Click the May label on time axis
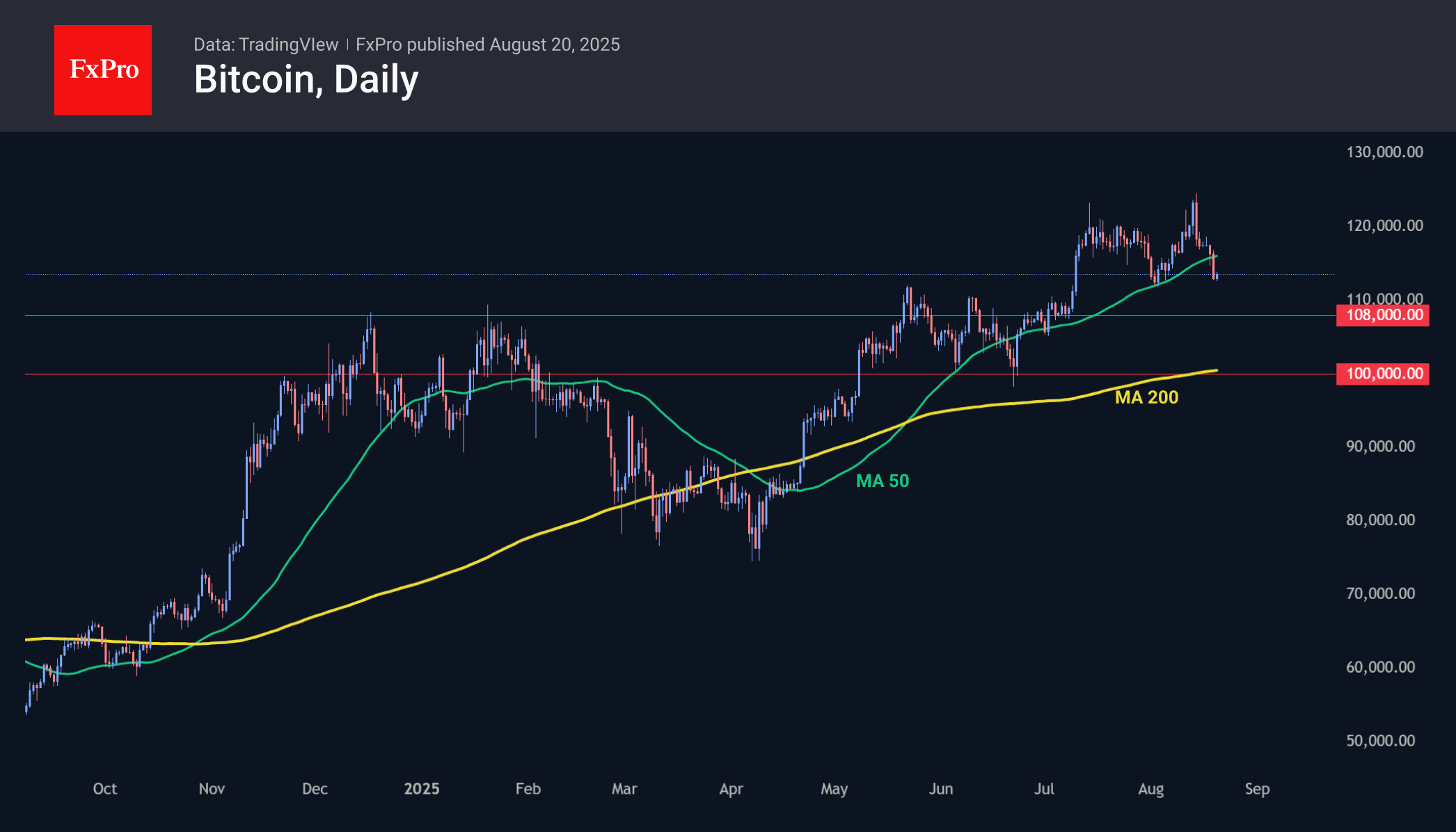The image size is (1456, 832). (834, 789)
